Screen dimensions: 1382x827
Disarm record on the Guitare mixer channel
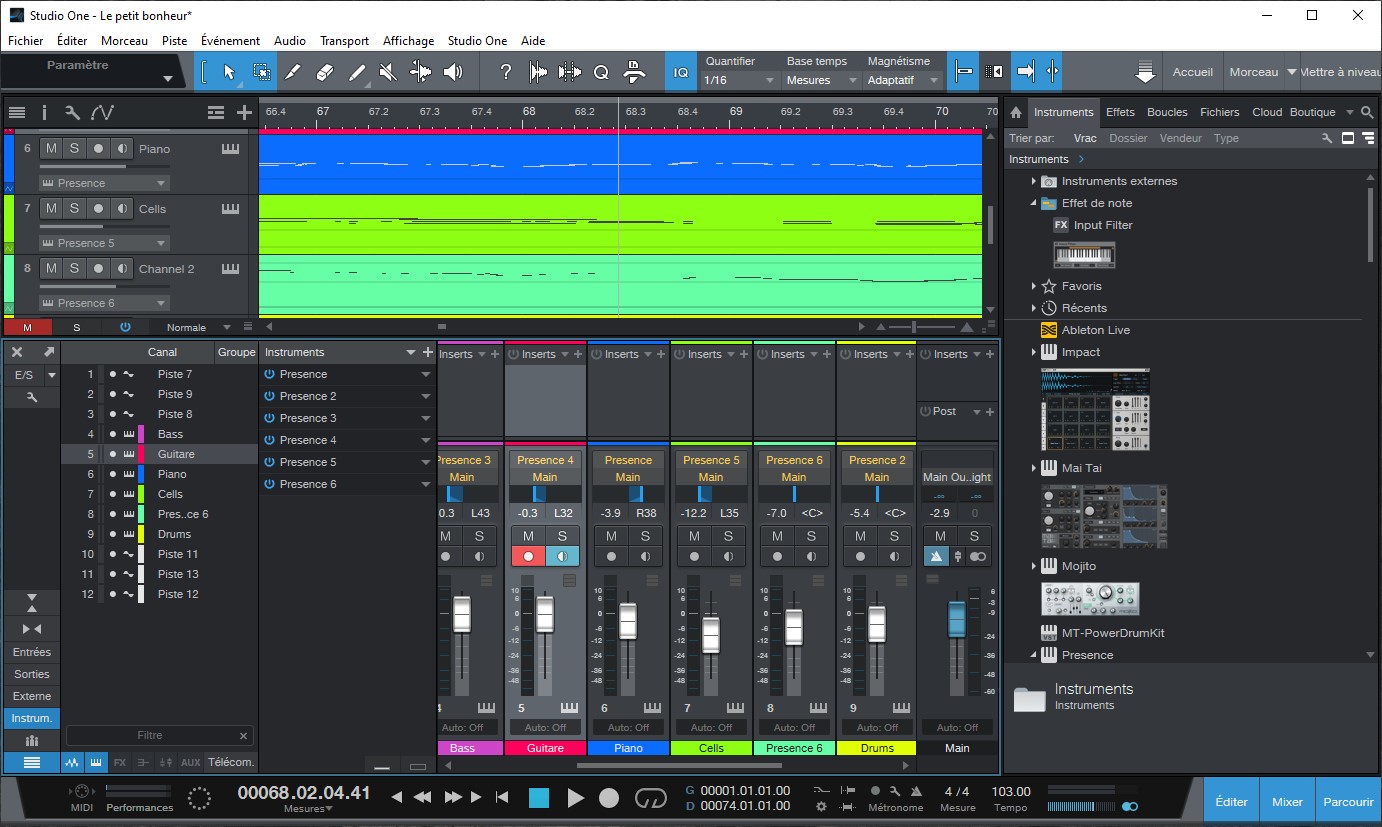coord(528,556)
